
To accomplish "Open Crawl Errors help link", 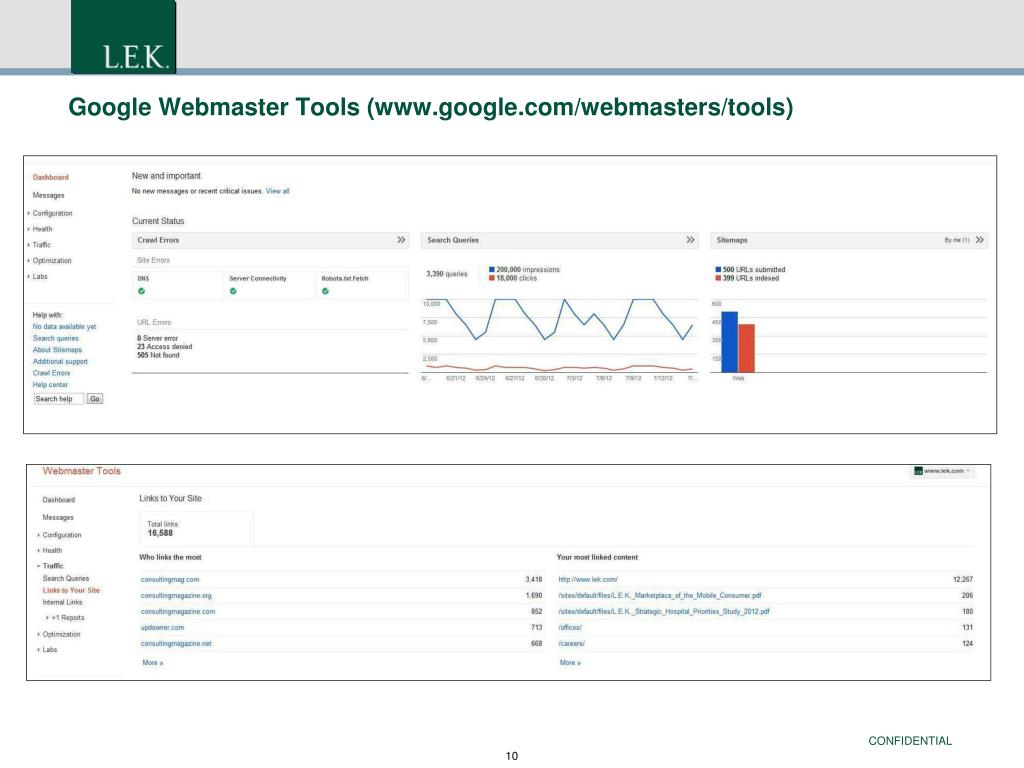I will coord(51,374).
